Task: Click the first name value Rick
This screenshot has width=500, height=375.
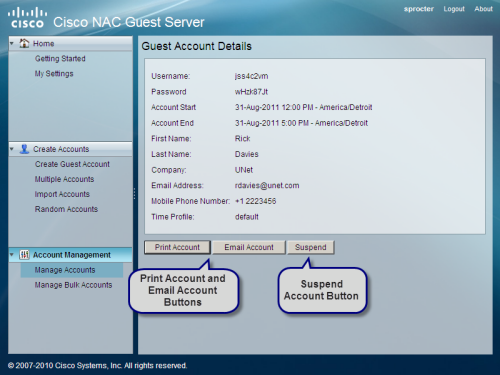Action: (x=243, y=139)
